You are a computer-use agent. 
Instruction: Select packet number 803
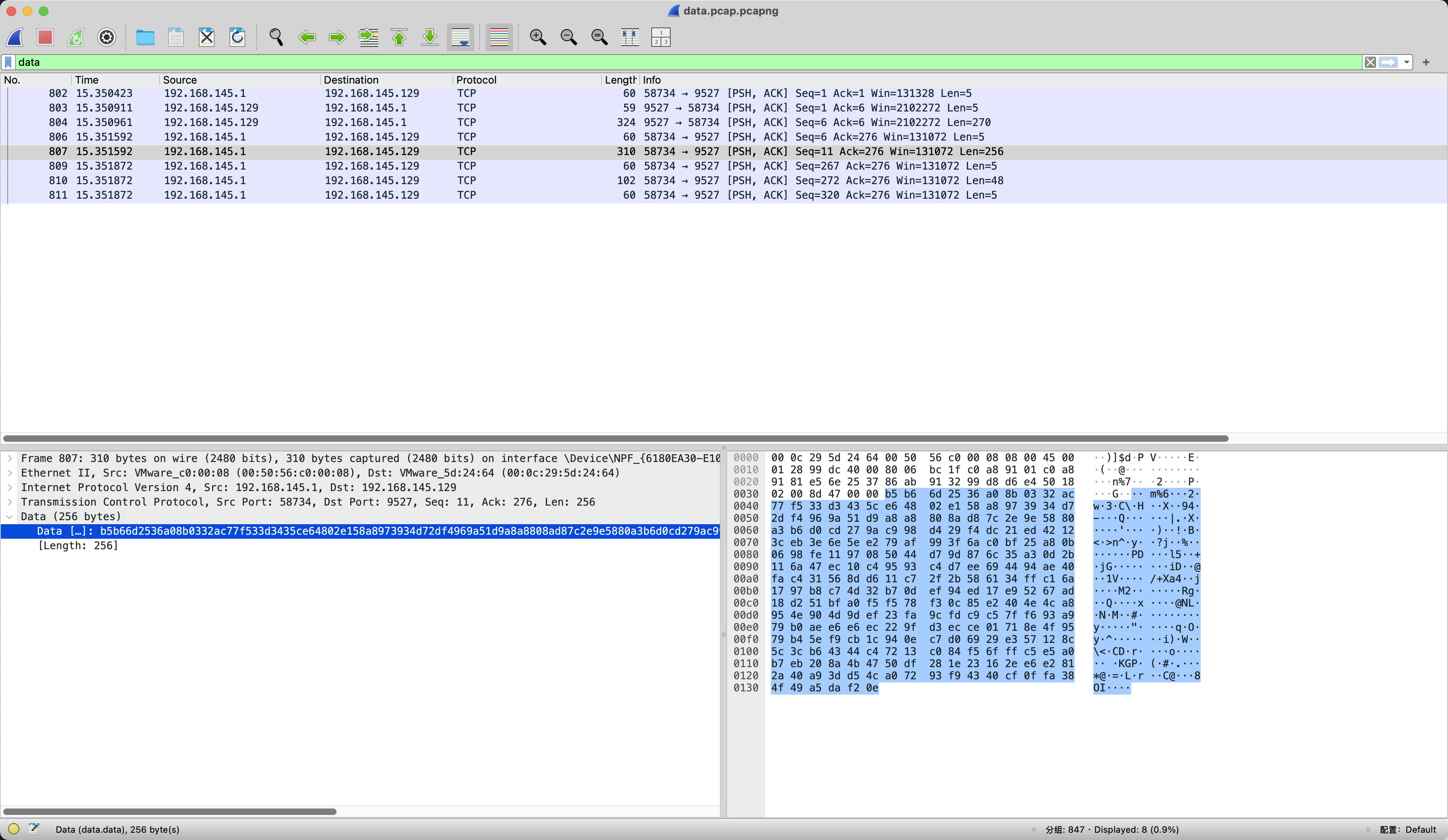tap(724, 107)
